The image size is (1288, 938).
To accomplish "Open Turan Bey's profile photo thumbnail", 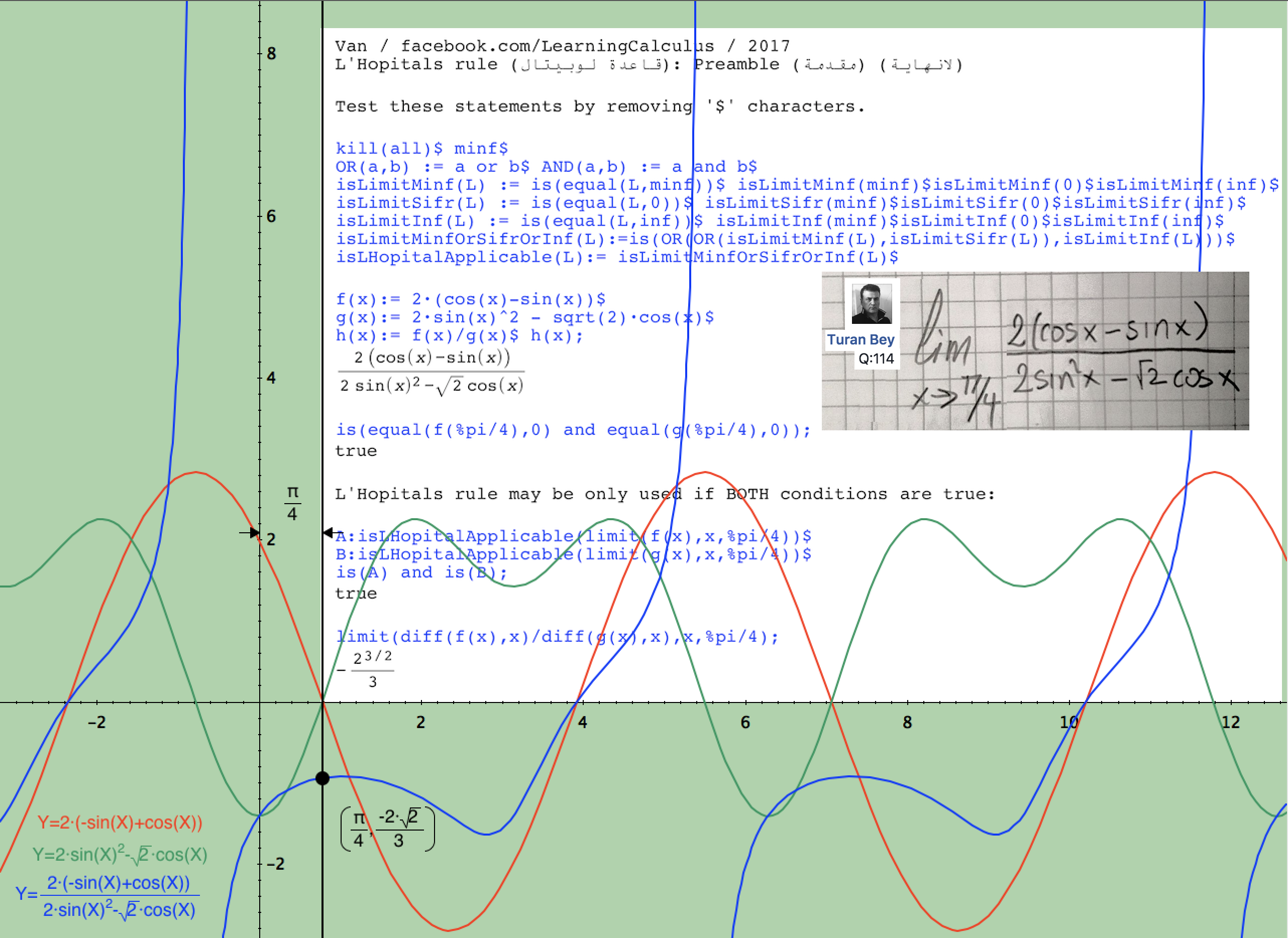I will [872, 304].
